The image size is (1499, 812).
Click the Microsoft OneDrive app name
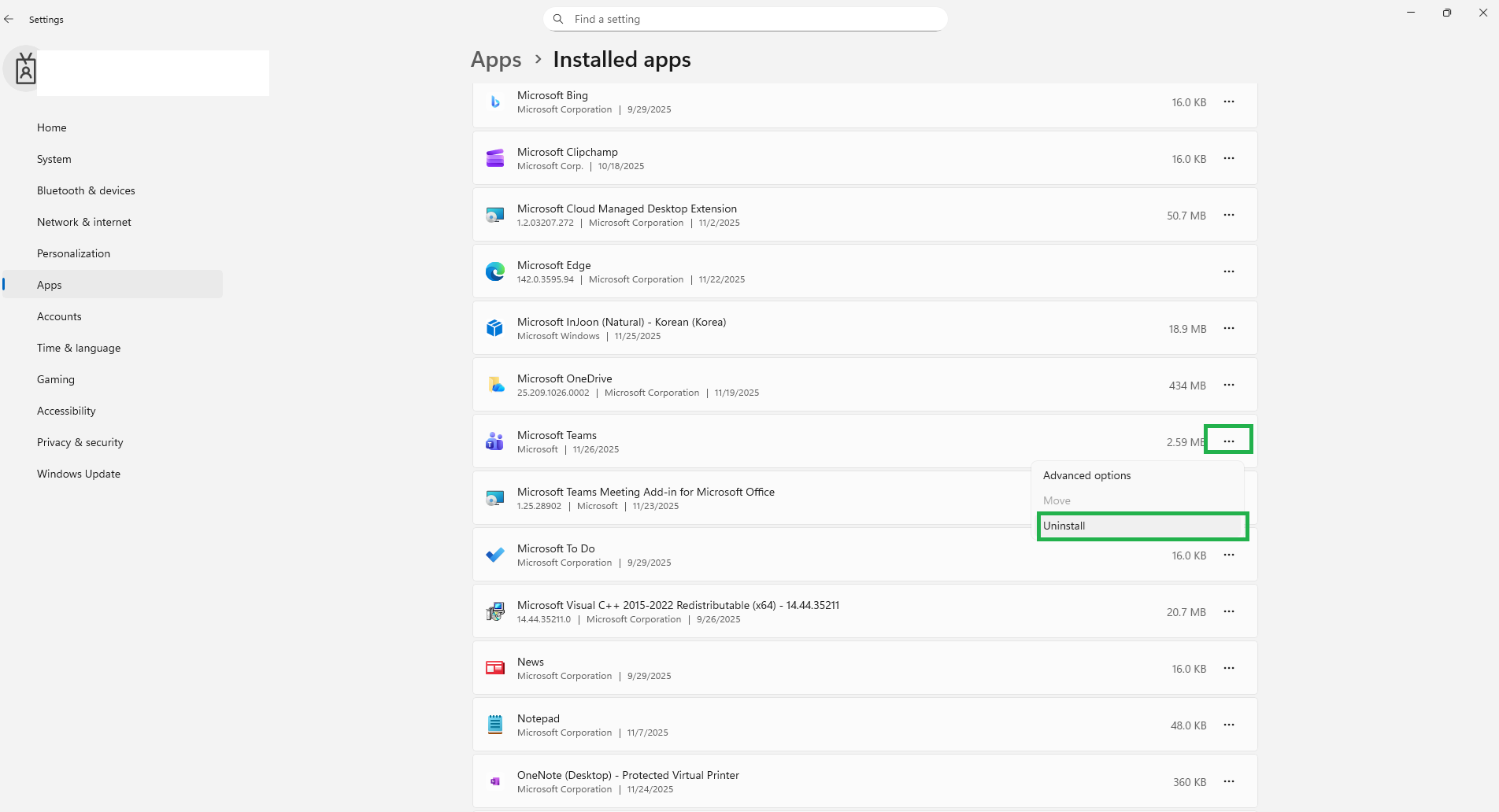(564, 378)
